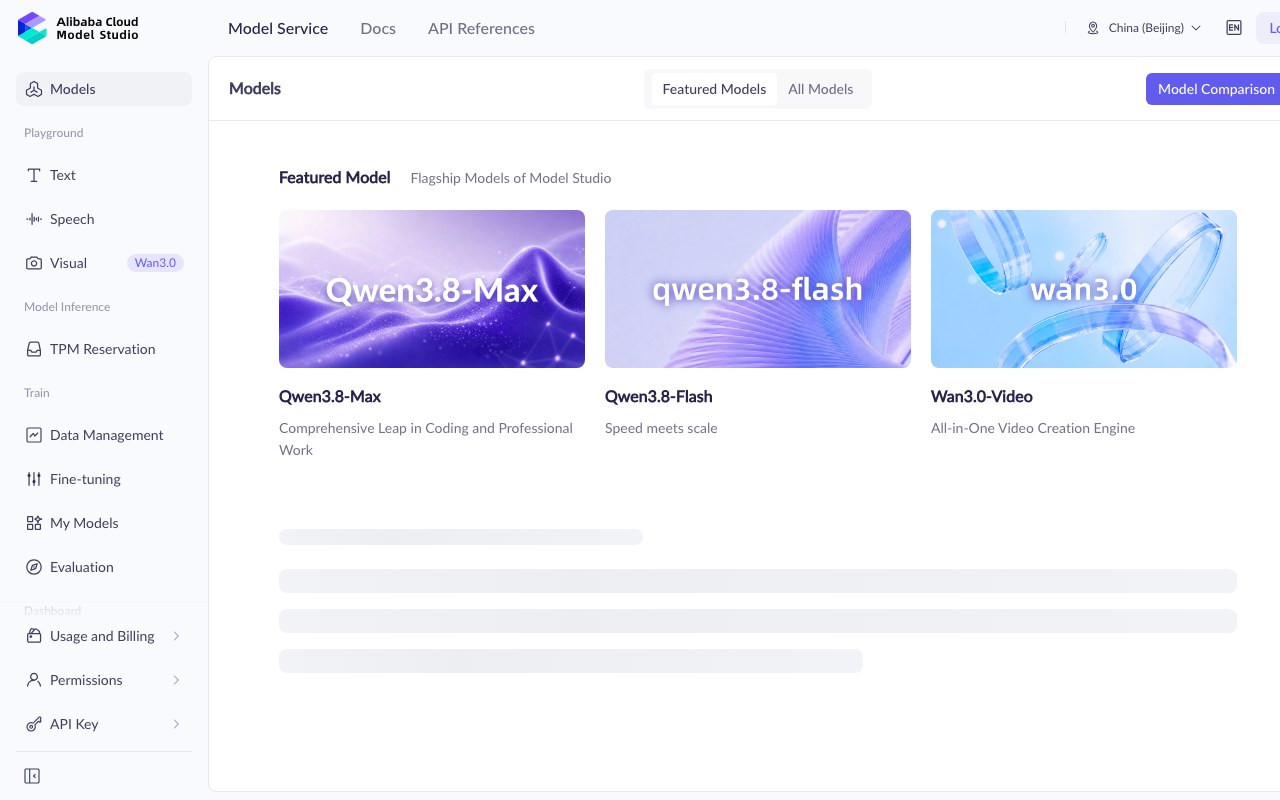
Task: Open the Qwen3.8-Flash title link
Action: coord(659,397)
